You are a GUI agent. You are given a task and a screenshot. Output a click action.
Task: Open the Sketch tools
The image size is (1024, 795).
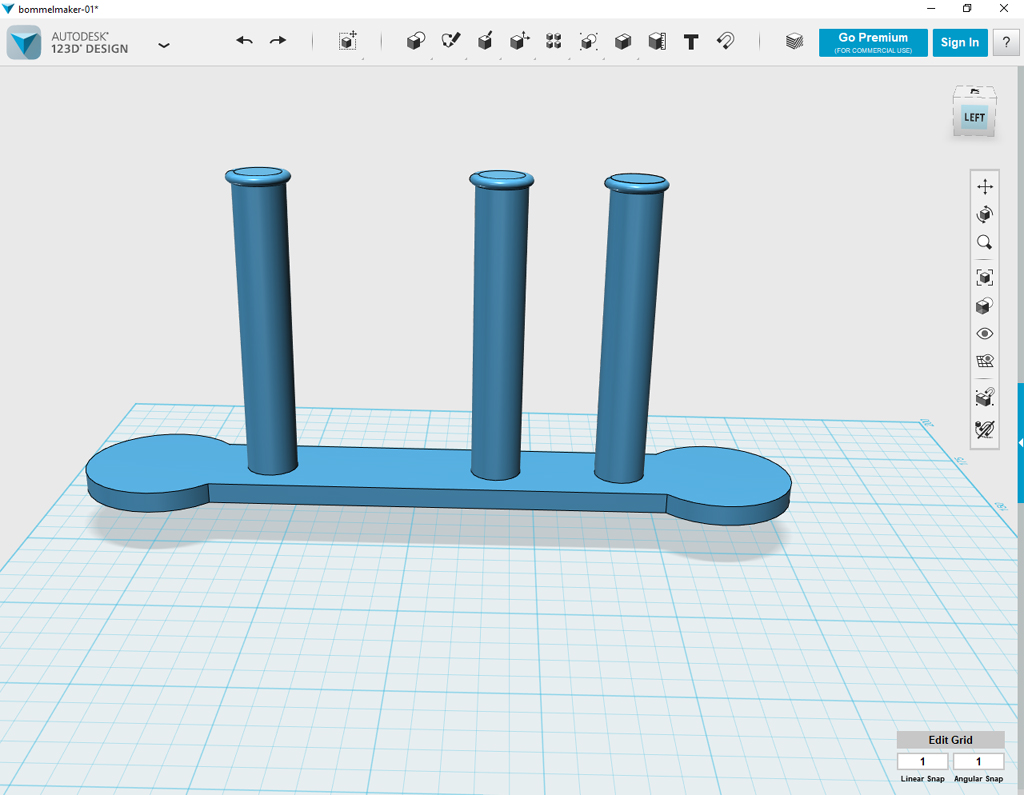click(x=451, y=41)
